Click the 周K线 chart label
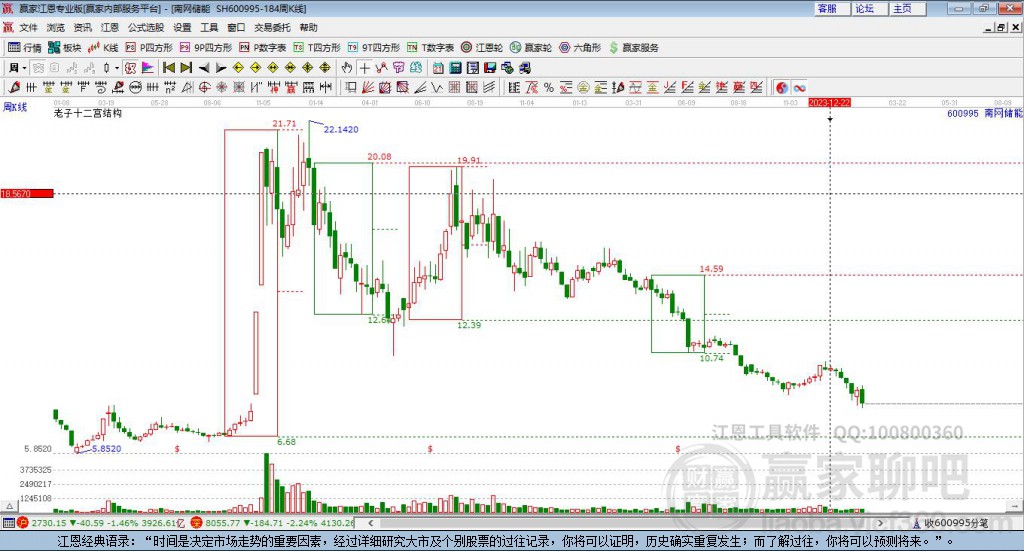 [14, 107]
